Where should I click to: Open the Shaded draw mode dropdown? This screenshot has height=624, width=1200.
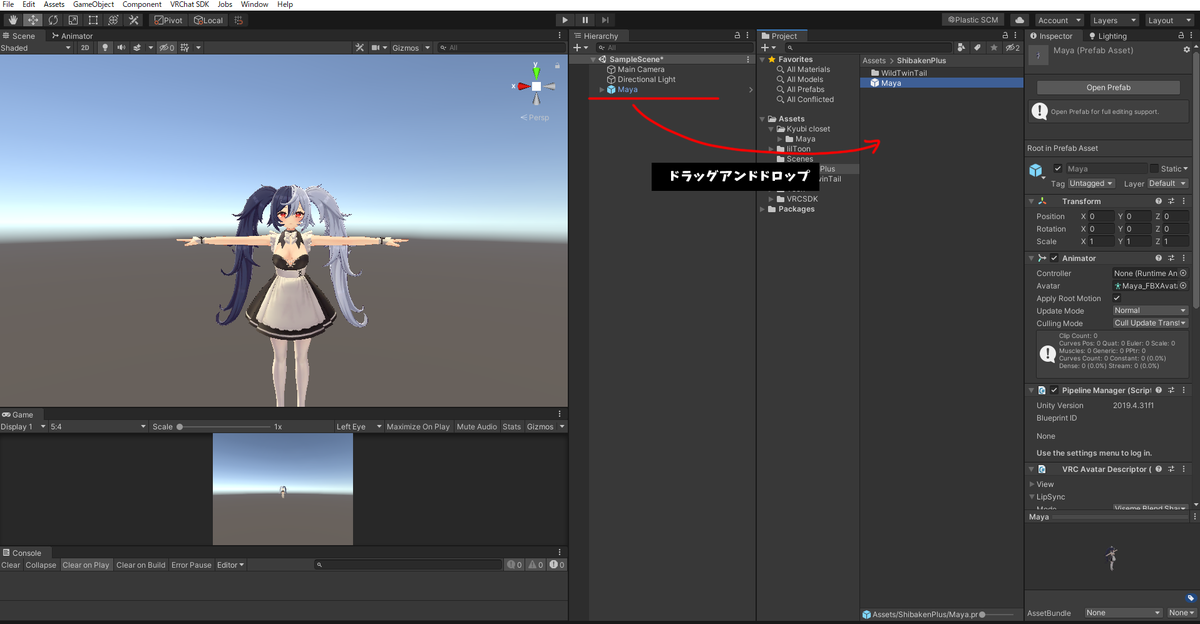click(x=37, y=48)
